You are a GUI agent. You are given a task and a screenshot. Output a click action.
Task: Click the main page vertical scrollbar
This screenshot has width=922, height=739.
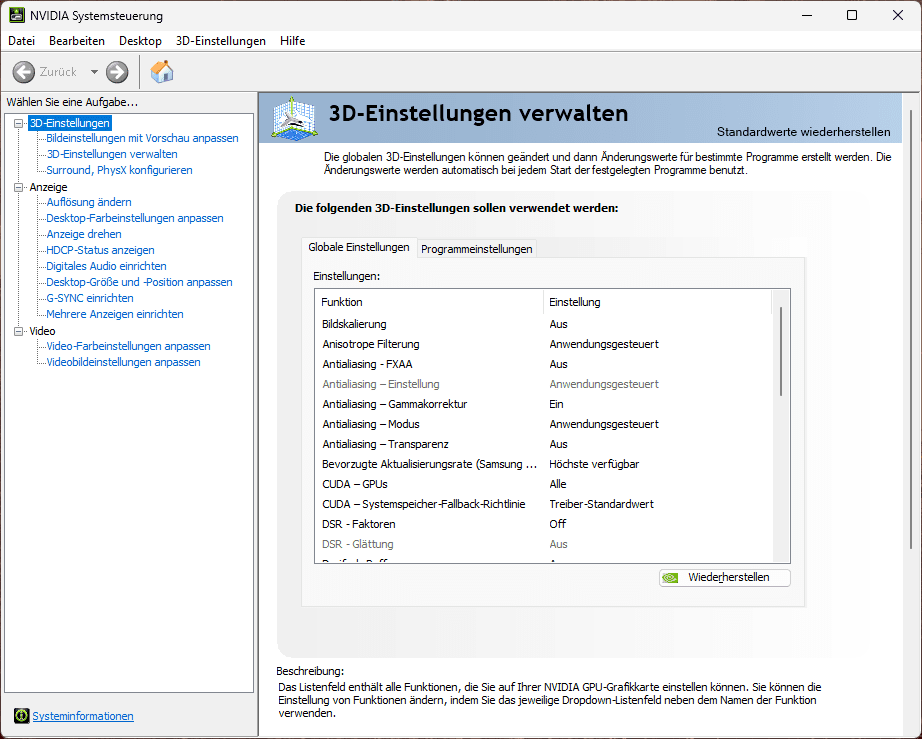[x=911, y=329]
